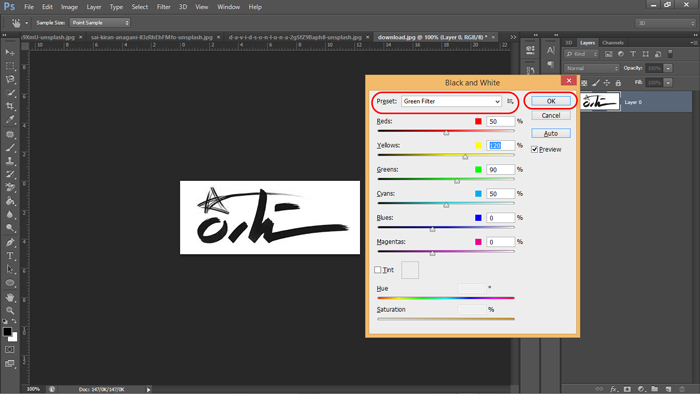Select the Eyedropper tool in toolbox

pyautogui.click(x=10, y=120)
